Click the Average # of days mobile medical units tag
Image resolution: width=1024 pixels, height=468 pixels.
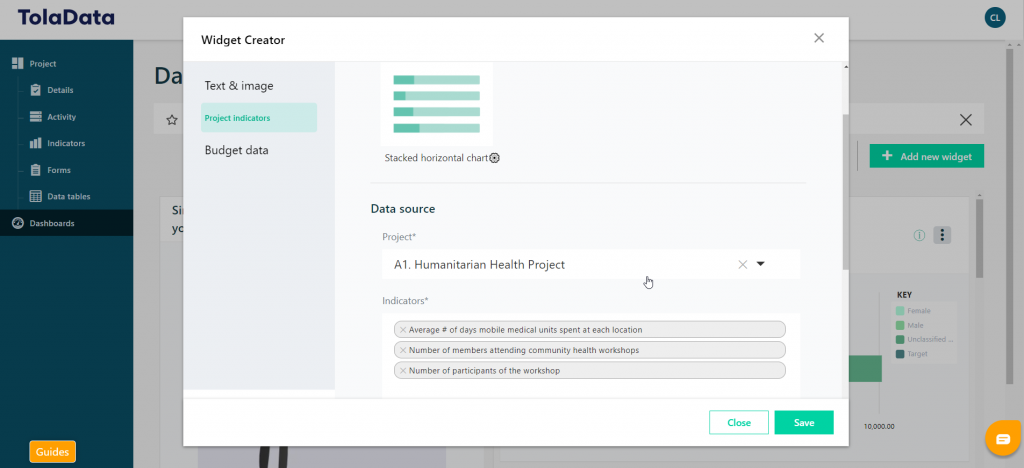[590, 330]
